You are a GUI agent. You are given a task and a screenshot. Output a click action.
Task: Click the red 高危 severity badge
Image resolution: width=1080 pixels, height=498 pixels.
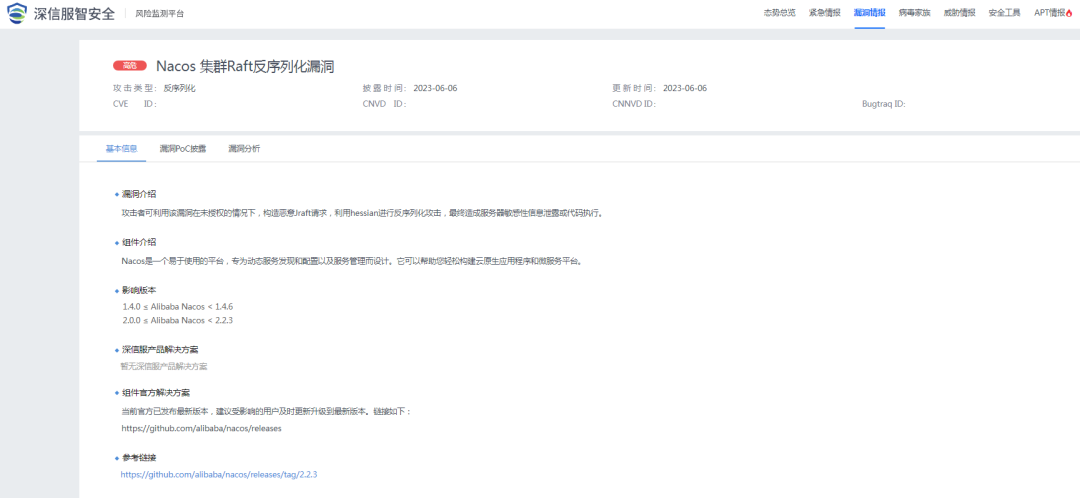click(130, 65)
